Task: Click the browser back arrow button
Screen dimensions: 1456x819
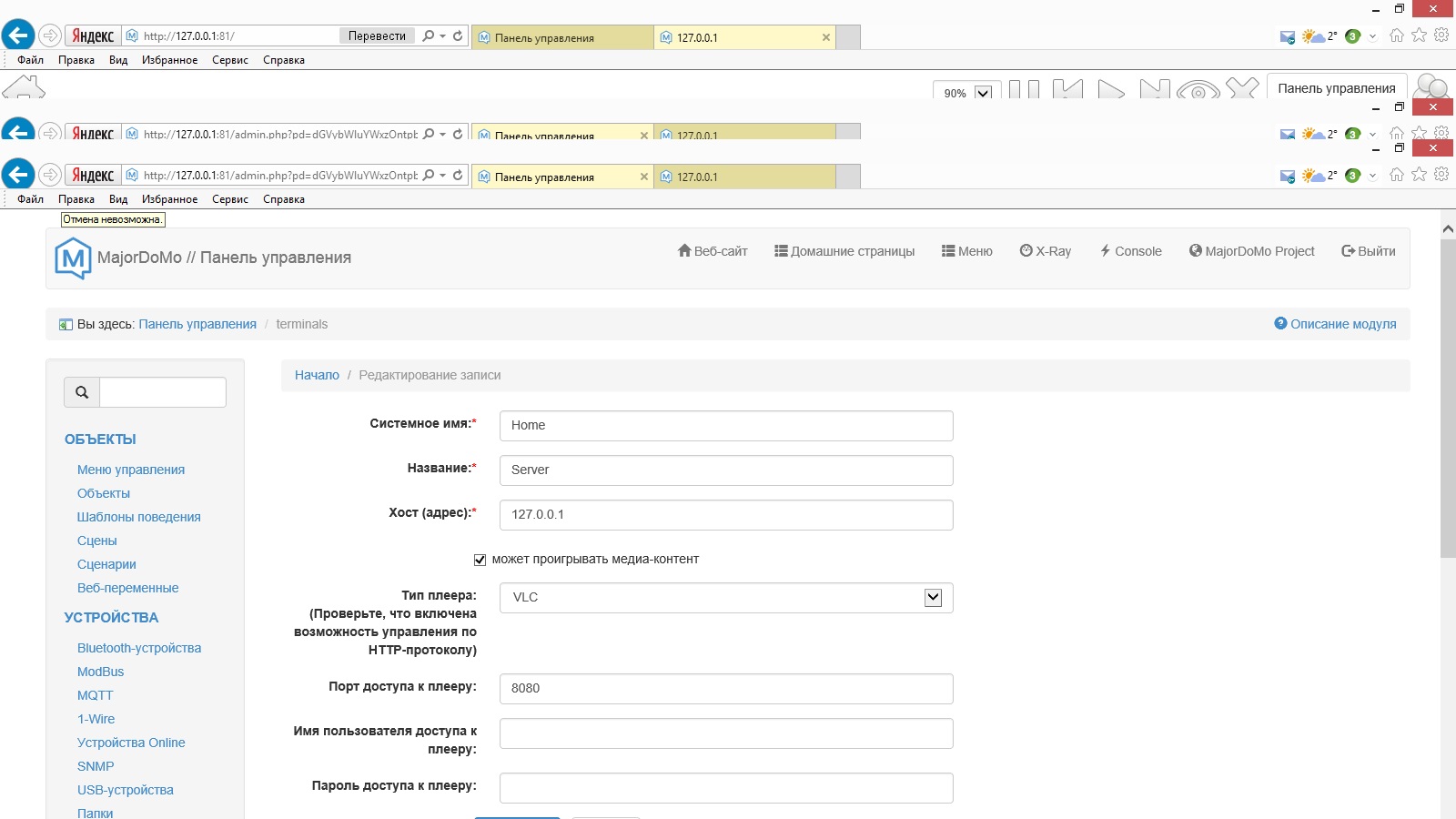Action: coord(18,175)
